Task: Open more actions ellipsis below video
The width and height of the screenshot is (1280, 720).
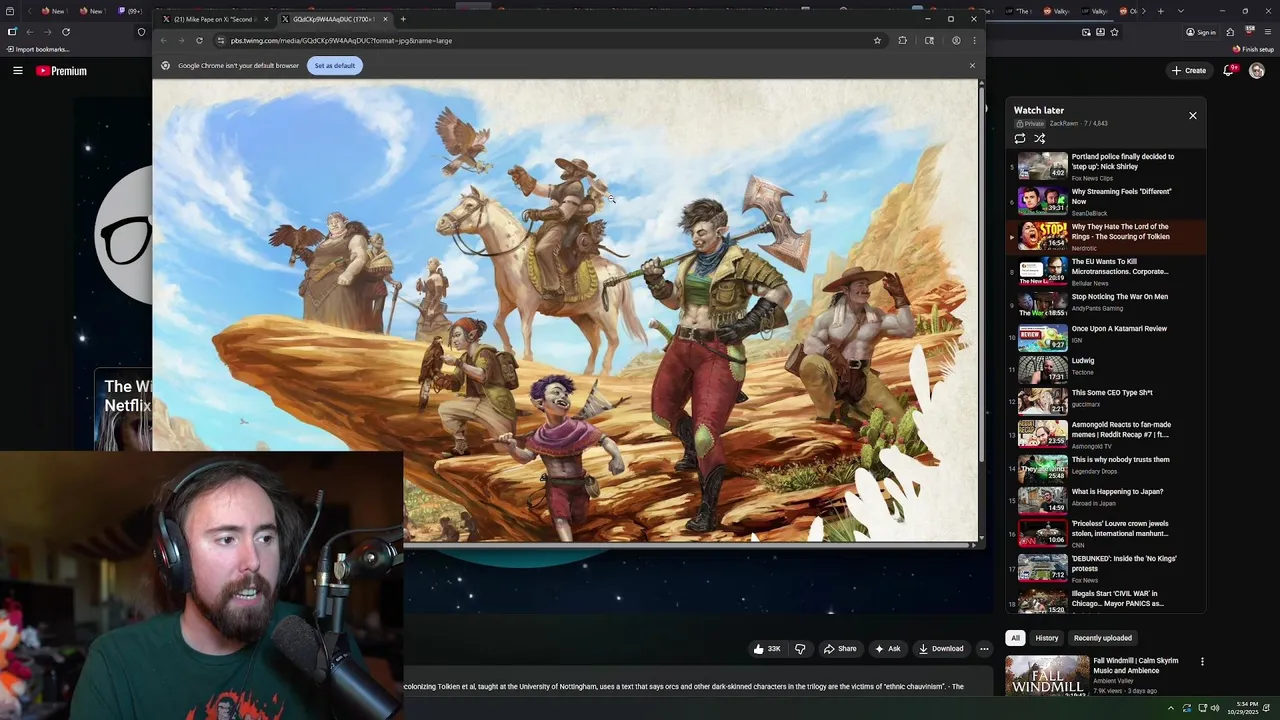Action: 984,649
